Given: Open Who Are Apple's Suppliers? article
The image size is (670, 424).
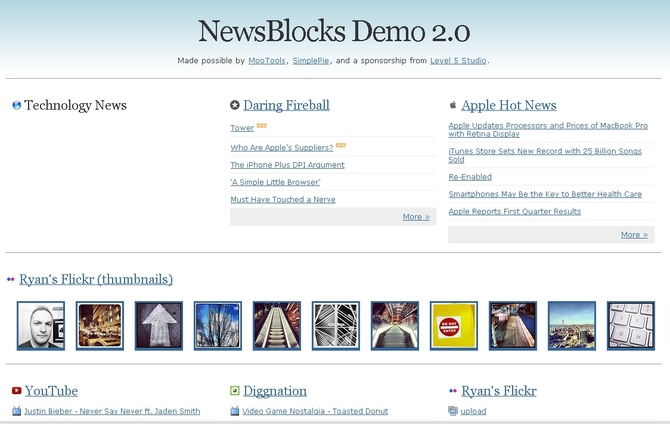Looking at the screenshot, I should click(282, 147).
